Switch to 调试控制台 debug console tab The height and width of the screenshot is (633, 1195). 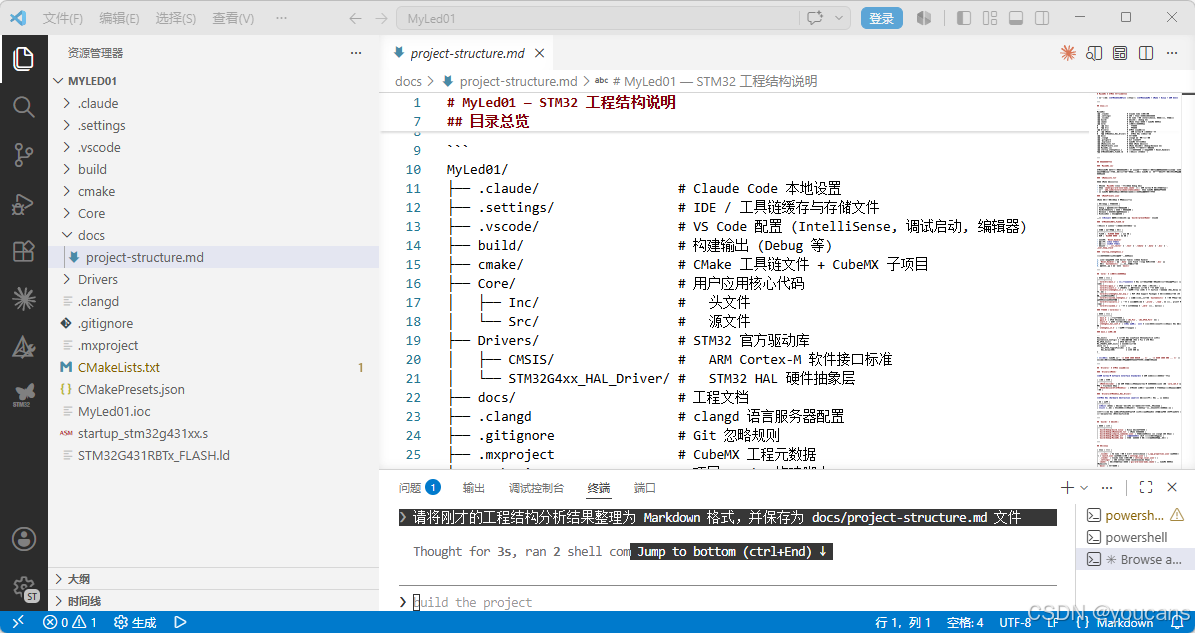[537, 488]
